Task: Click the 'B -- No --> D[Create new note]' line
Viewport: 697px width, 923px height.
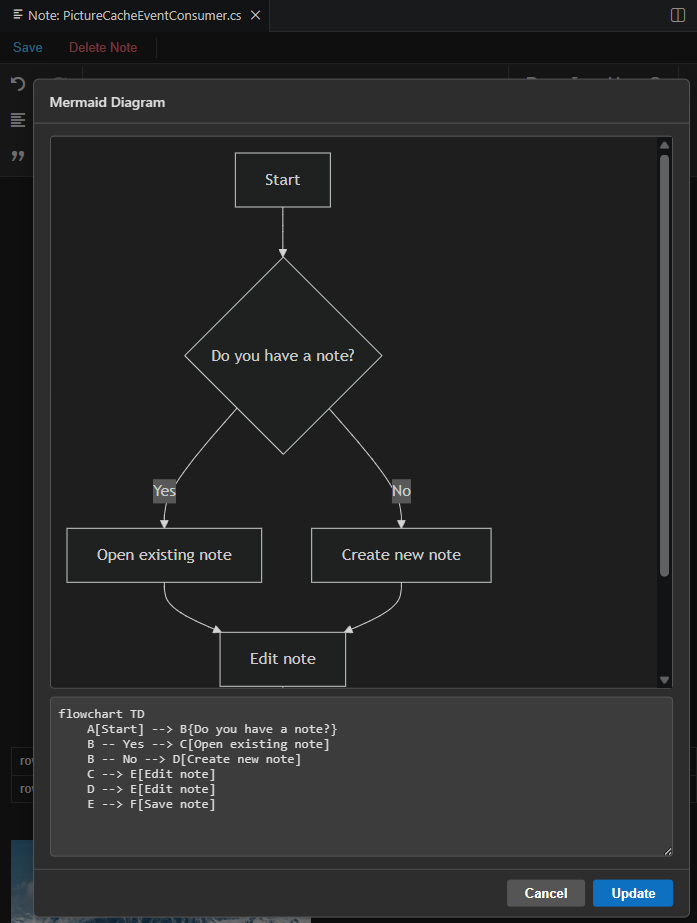Action: pos(194,759)
